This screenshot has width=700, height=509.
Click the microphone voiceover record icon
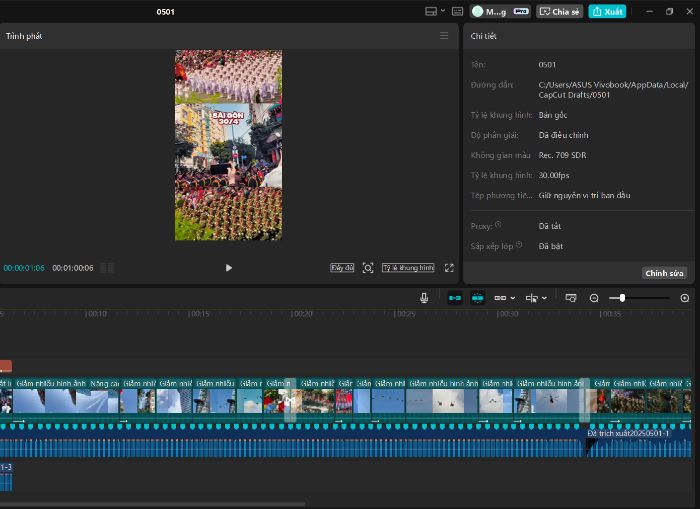tap(424, 298)
